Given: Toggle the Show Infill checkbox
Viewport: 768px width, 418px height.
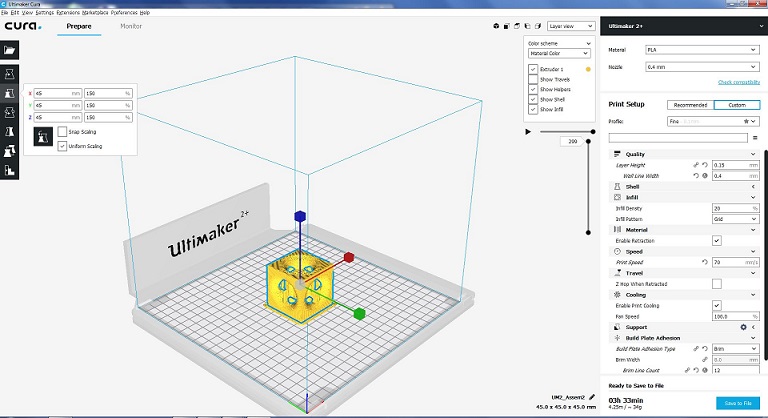Looking at the screenshot, I should click(533, 109).
